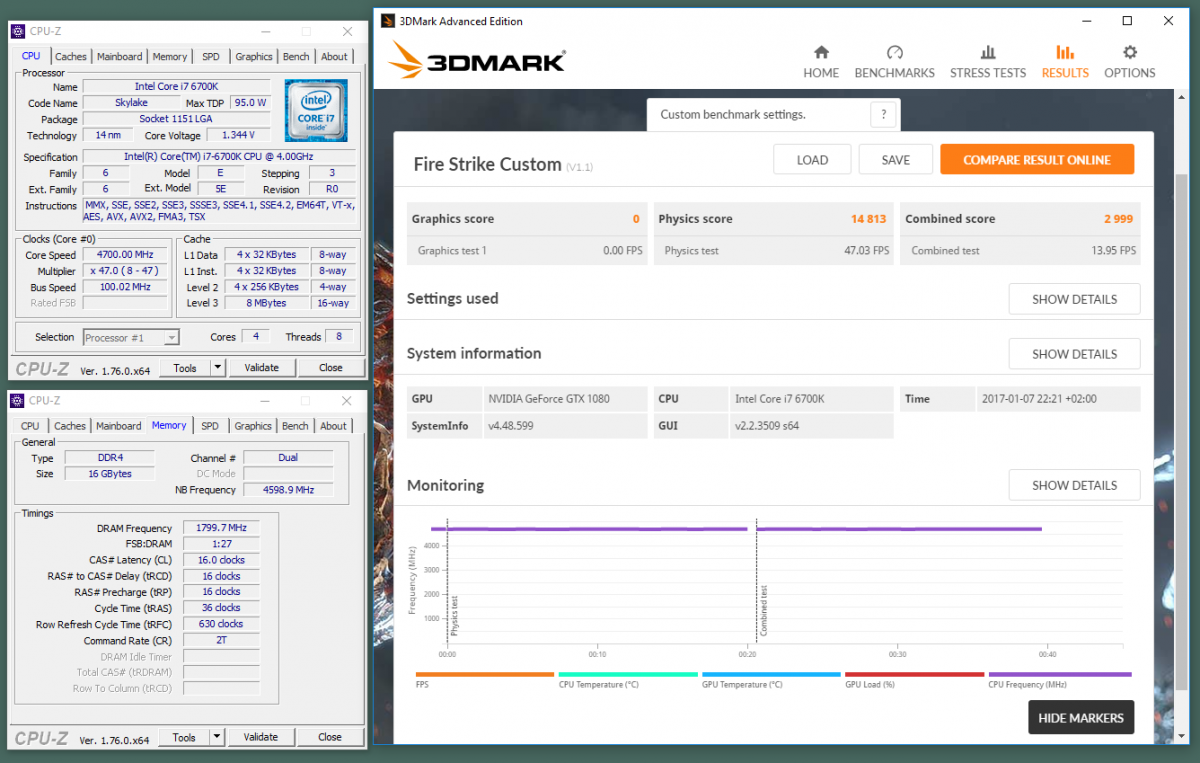
Task: Click LOAD in the Fire Strike result panel
Action: click(812, 160)
